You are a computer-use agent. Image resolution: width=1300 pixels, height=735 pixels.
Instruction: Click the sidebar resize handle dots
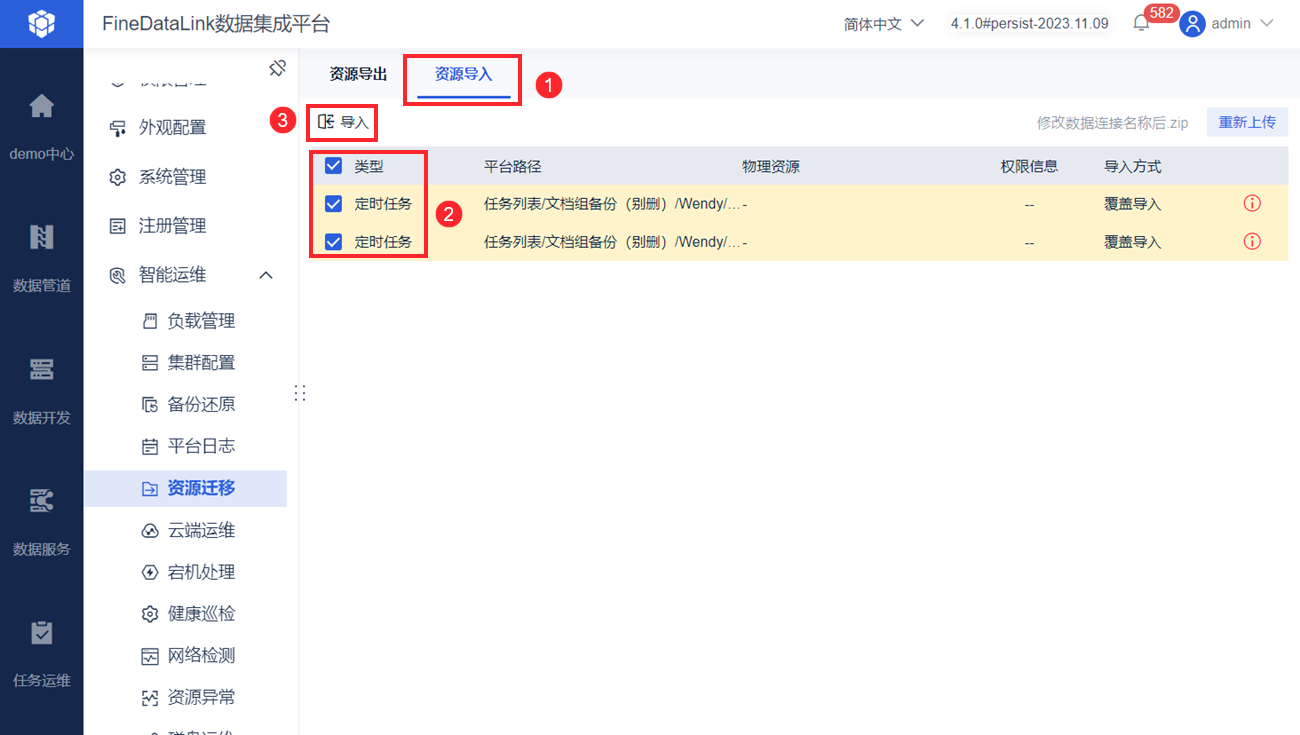pos(299,393)
